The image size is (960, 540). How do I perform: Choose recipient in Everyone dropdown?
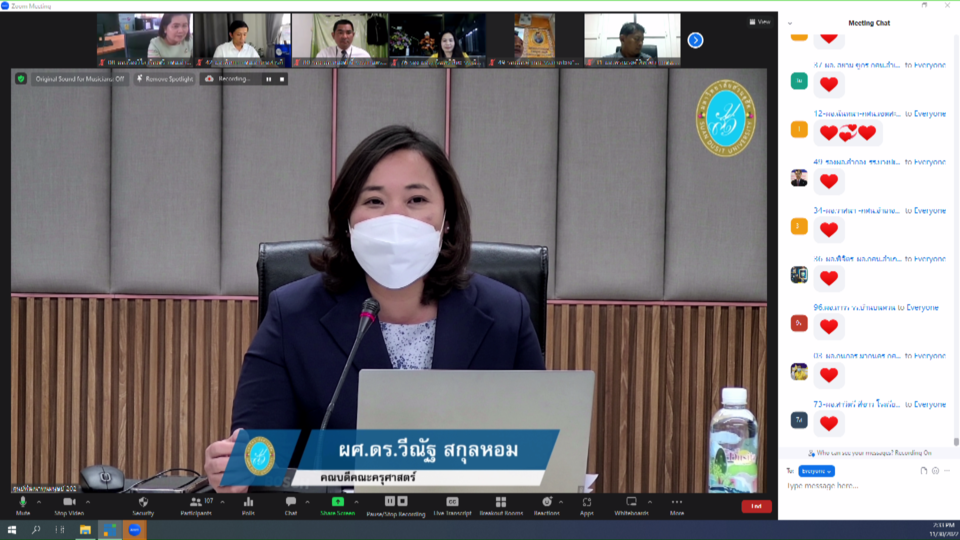pos(816,471)
